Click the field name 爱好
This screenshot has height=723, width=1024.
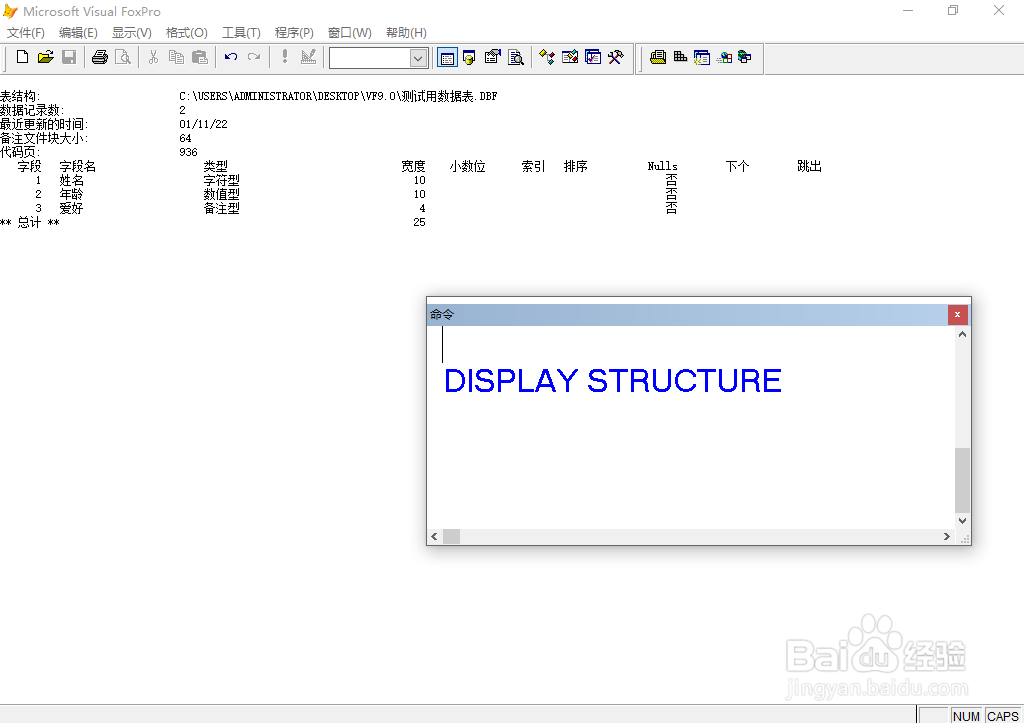(x=71, y=208)
